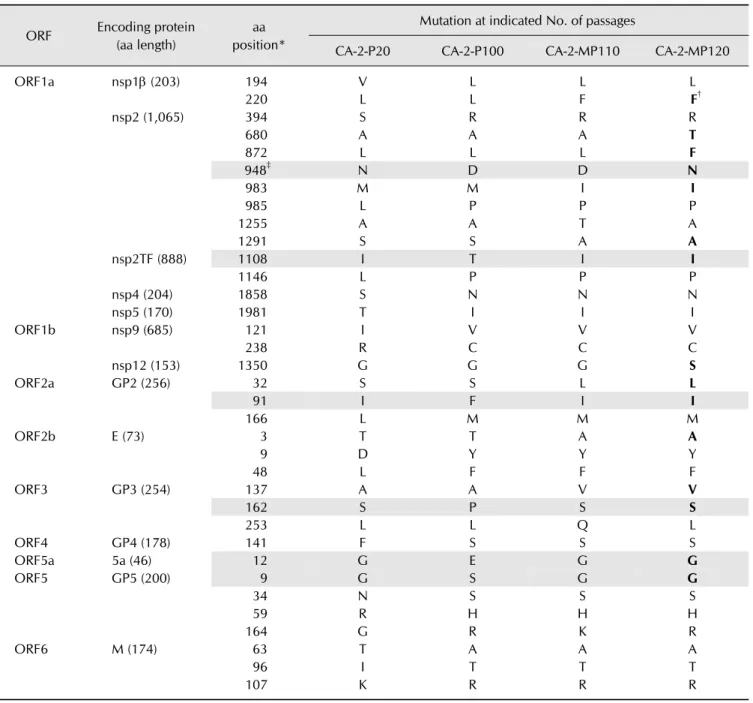Select aa position 59
Viewport: 753px width, 703px height.
(260, 614)
